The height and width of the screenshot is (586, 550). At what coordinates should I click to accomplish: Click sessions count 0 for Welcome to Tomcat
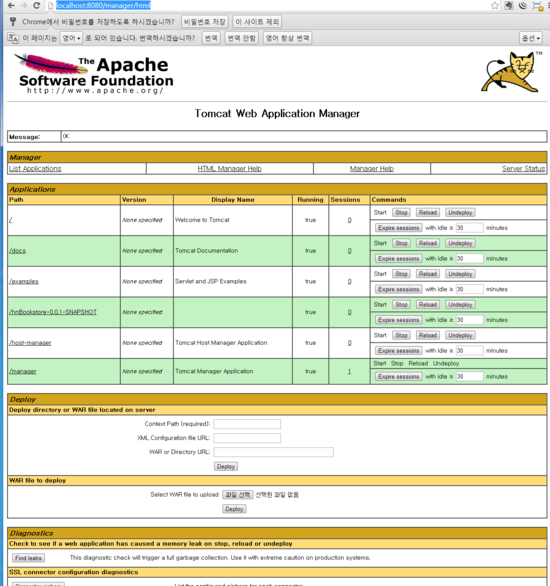coord(349,220)
